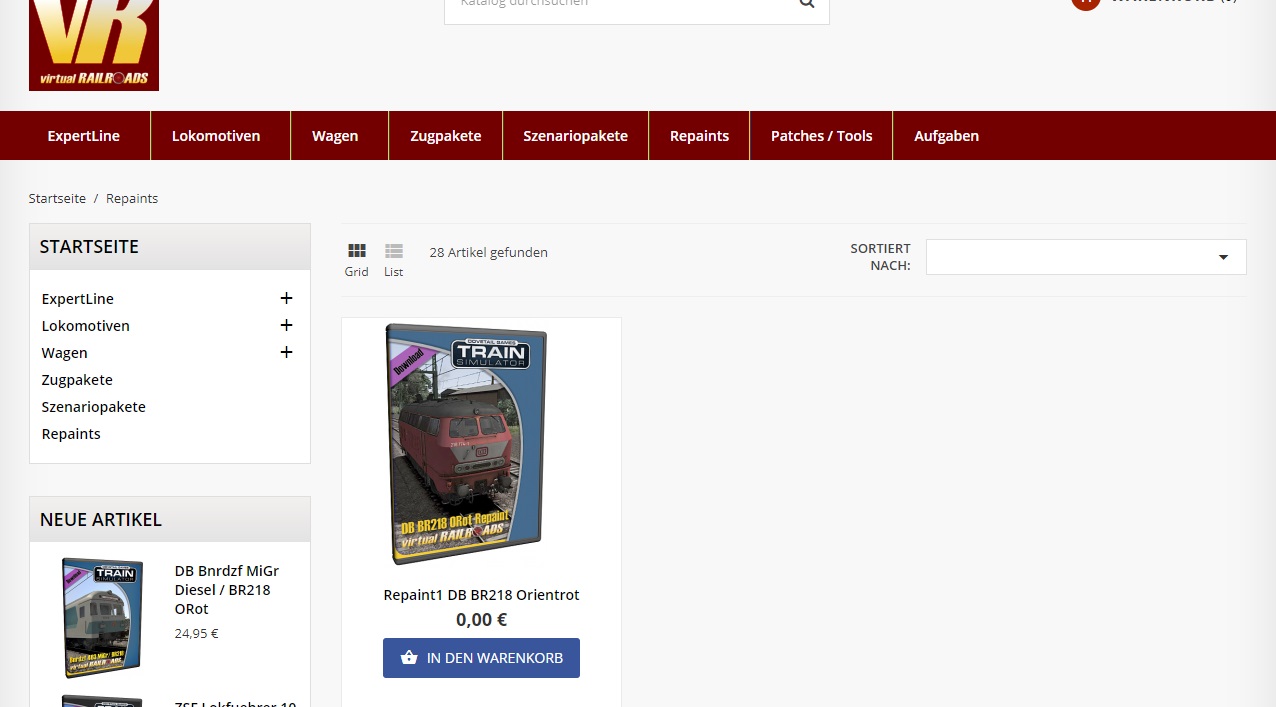Image resolution: width=1276 pixels, height=707 pixels.
Task: Click the 28 Artikel gefunden text
Action: coord(489,253)
